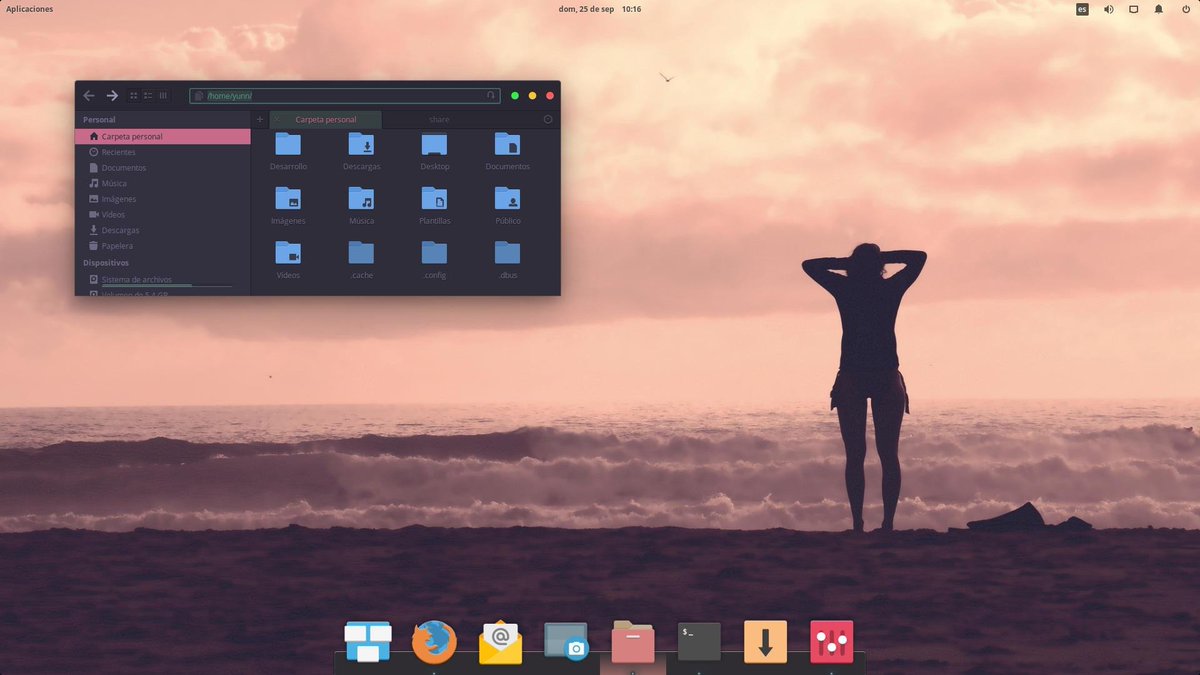Open tab history icon at tab bar end
Screen dimensions: 1200x675
[548, 119]
